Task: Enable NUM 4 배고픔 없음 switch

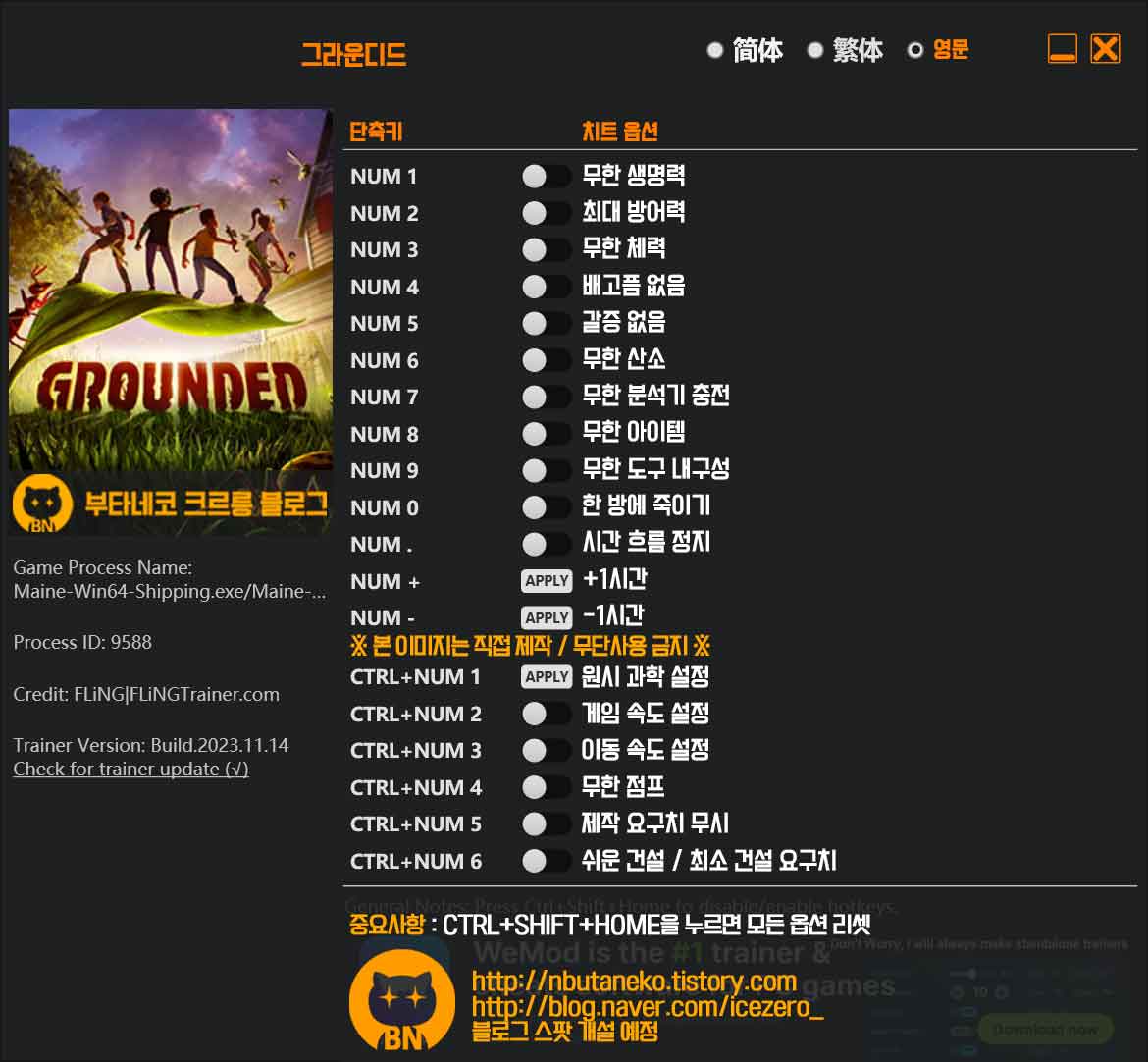Action: (547, 287)
